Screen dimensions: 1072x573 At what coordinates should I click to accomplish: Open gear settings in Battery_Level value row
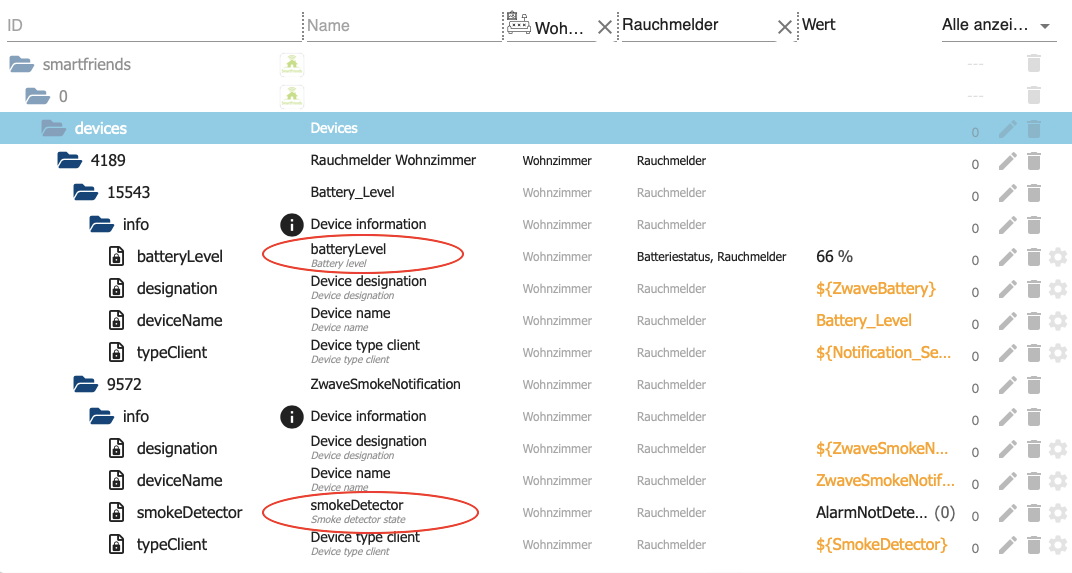(1058, 321)
